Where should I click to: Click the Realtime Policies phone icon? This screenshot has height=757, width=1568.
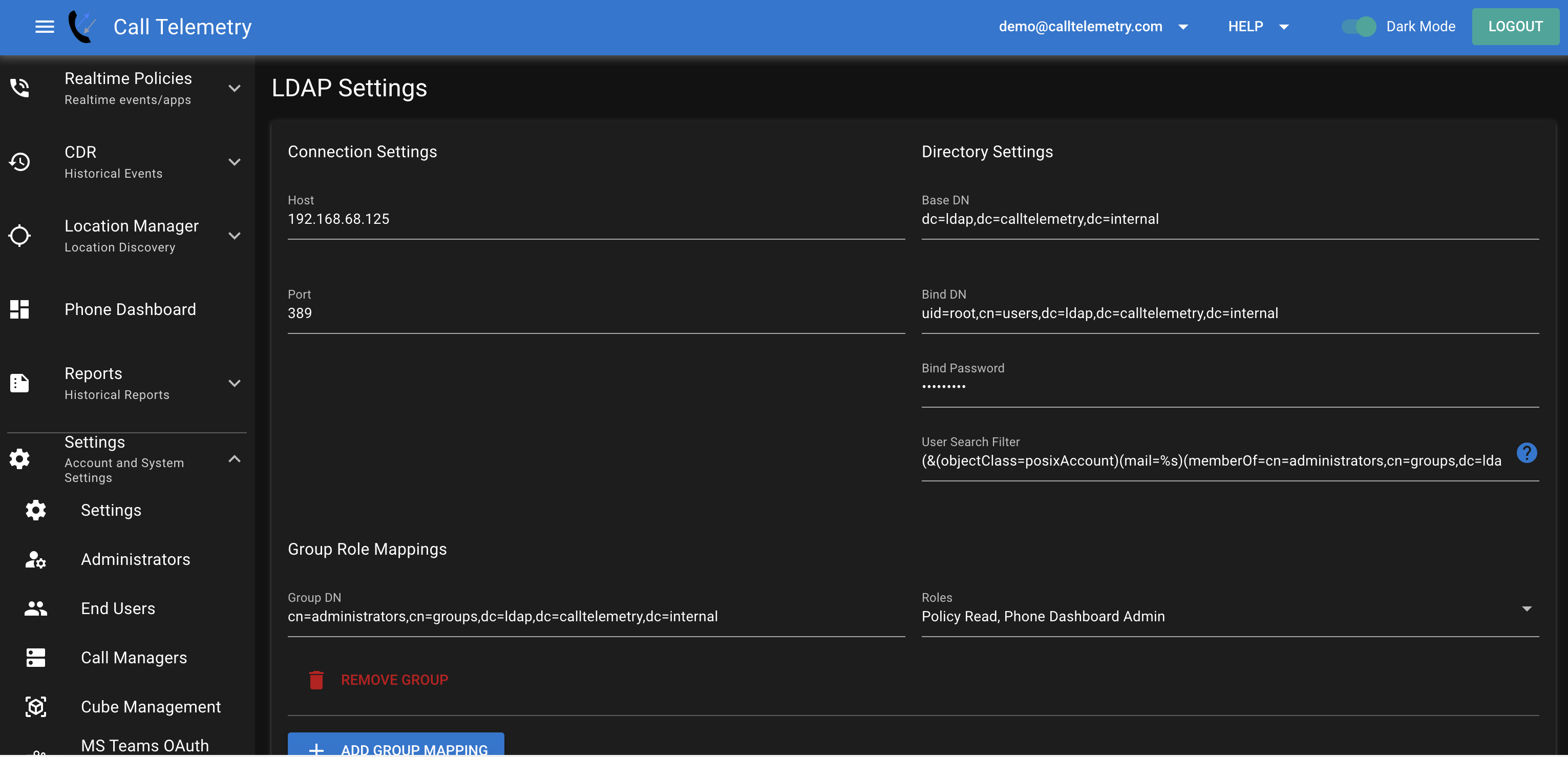tap(19, 88)
